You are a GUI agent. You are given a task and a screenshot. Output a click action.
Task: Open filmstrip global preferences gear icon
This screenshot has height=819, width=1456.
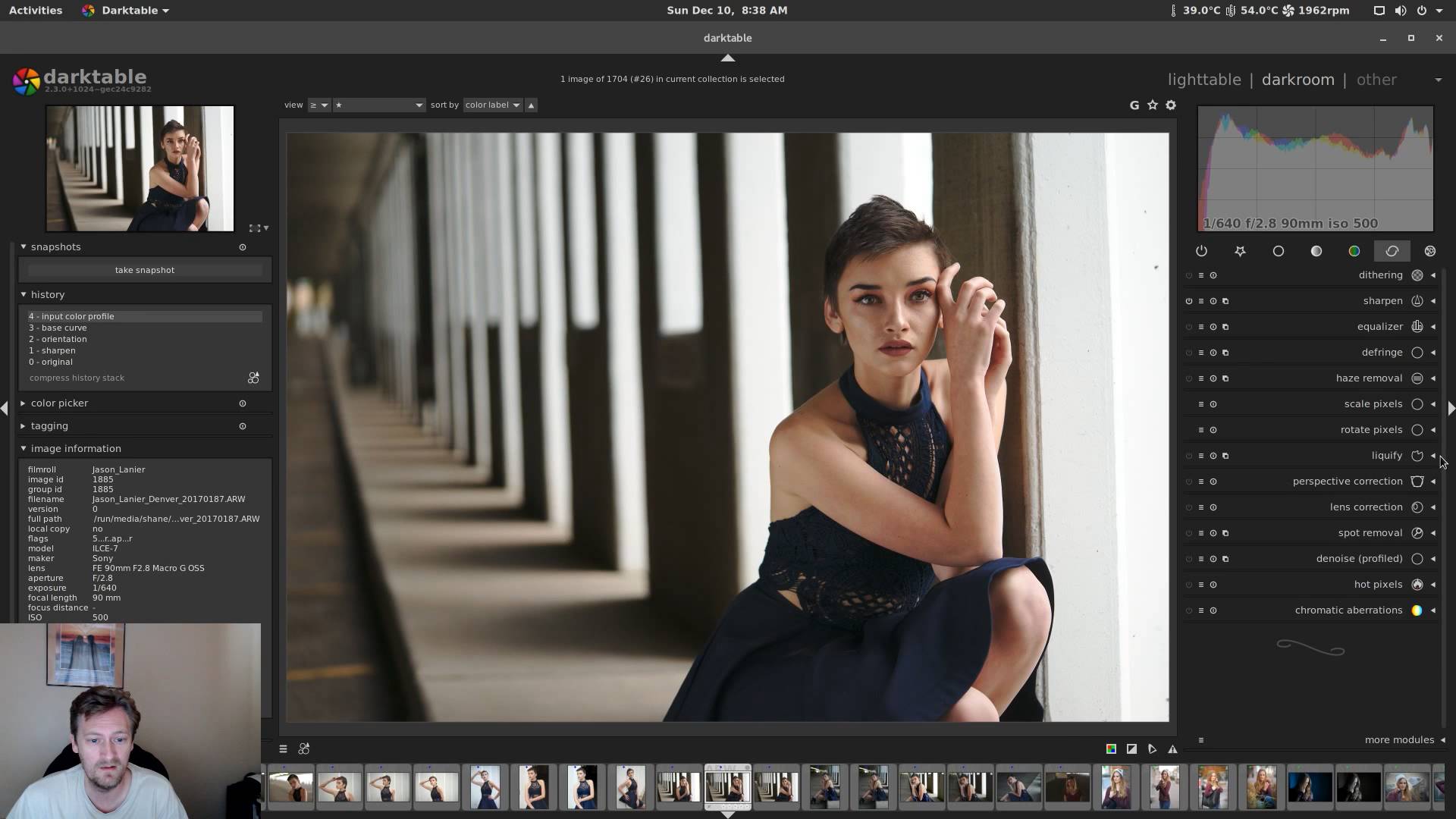pos(1171,105)
